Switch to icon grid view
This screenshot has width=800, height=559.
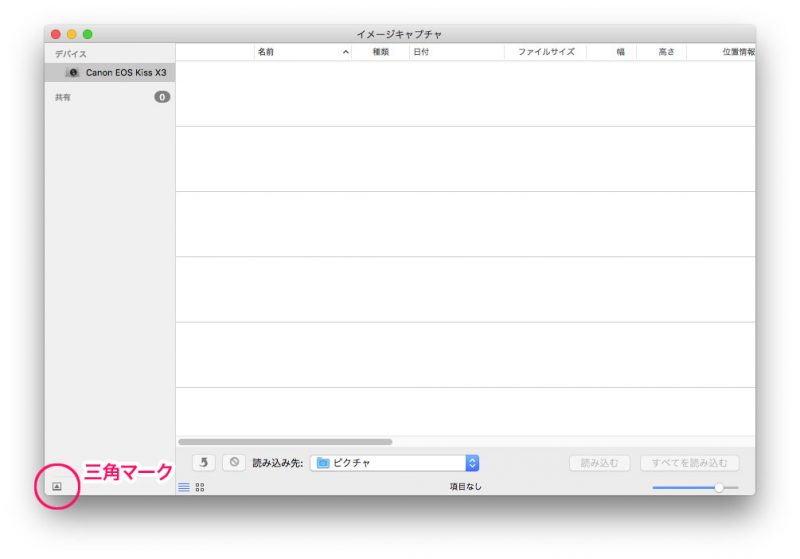pos(200,487)
